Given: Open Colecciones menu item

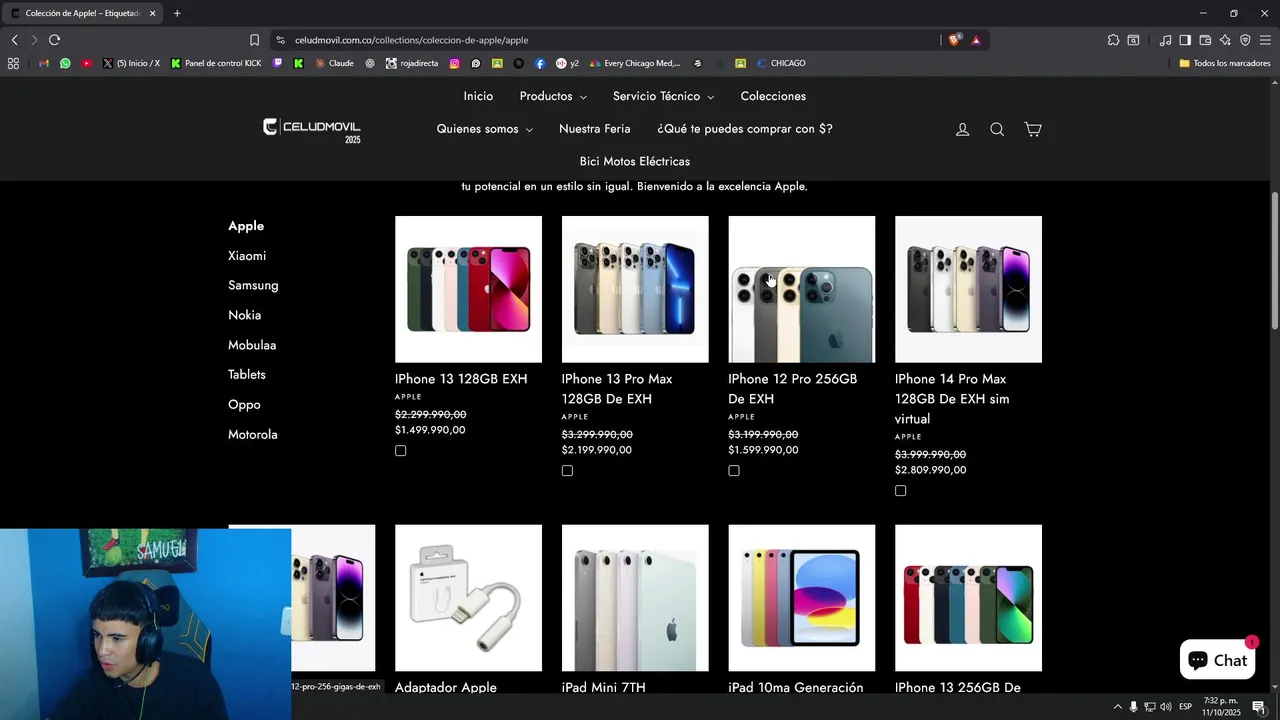Looking at the screenshot, I should click(773, 96).
